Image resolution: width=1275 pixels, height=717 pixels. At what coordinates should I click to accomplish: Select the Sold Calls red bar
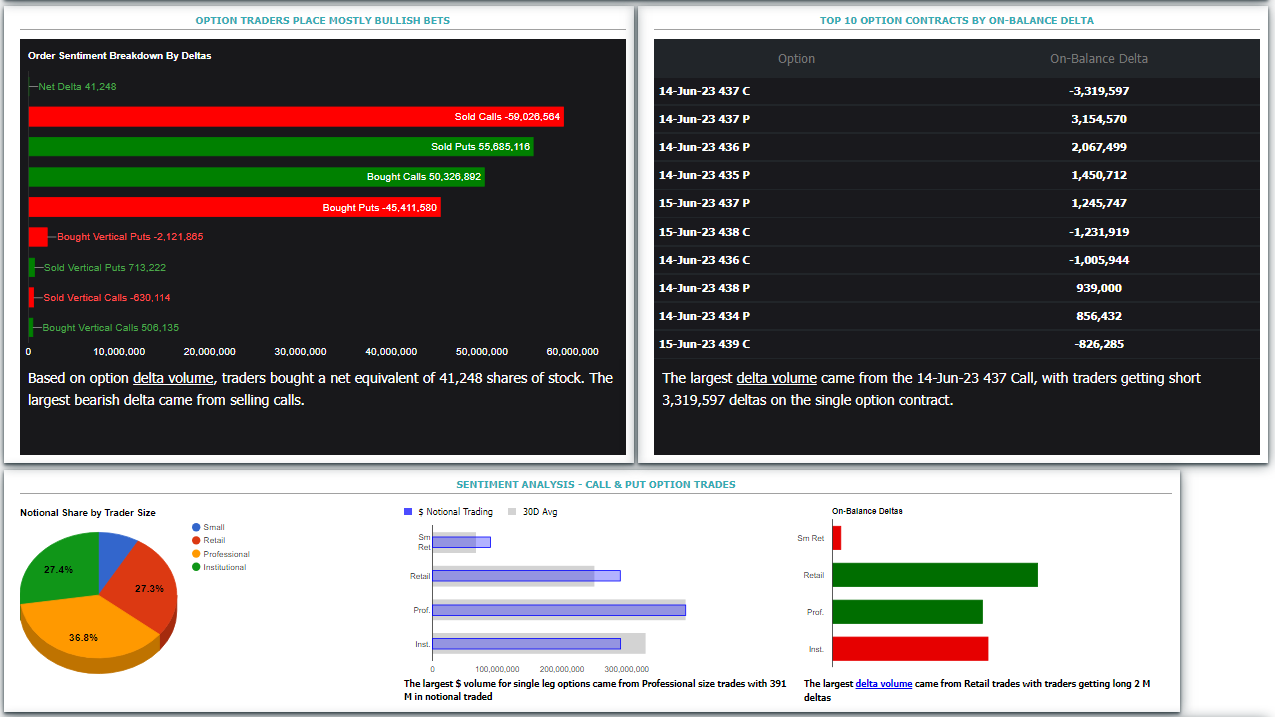tap(296, 117)
